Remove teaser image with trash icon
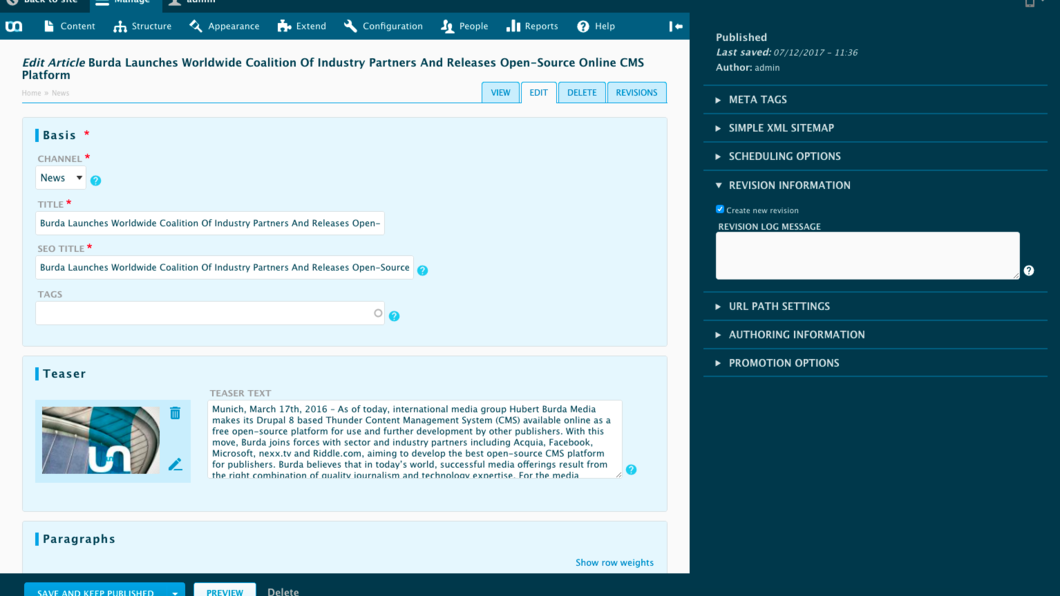This screenshot has height=596, width=1060. 175,413
